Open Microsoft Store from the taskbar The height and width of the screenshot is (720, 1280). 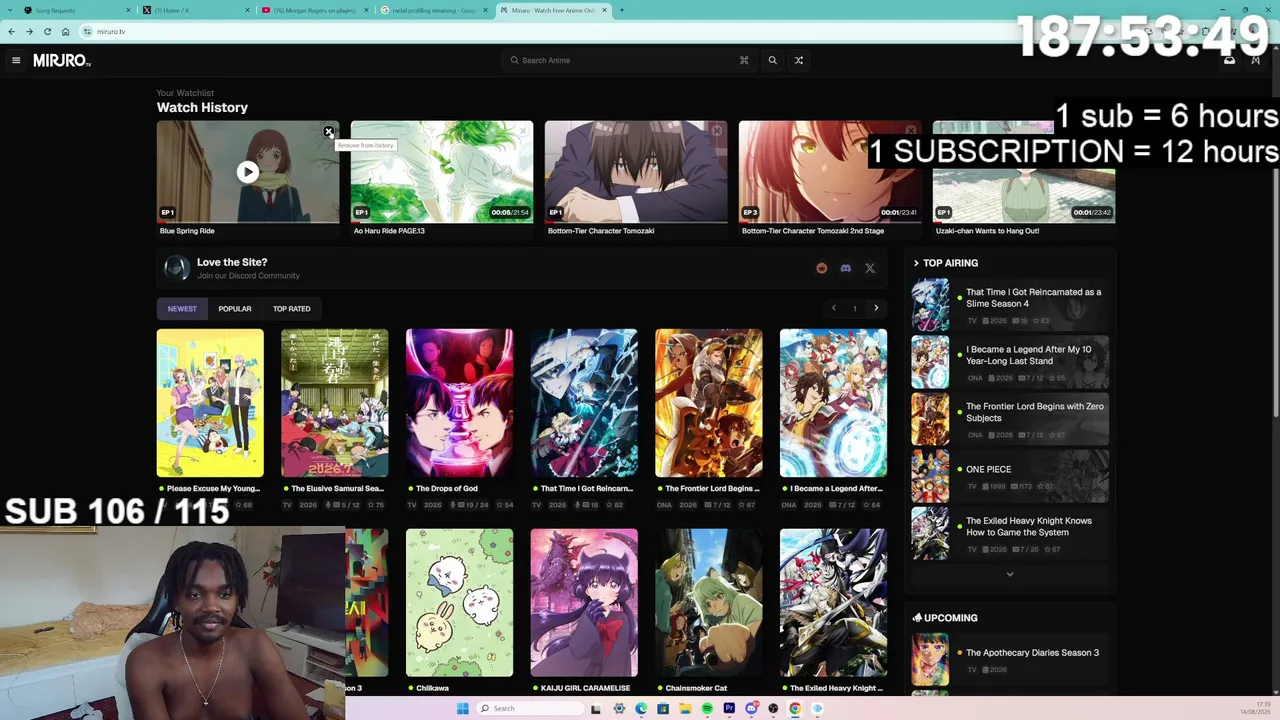(663, 709)
